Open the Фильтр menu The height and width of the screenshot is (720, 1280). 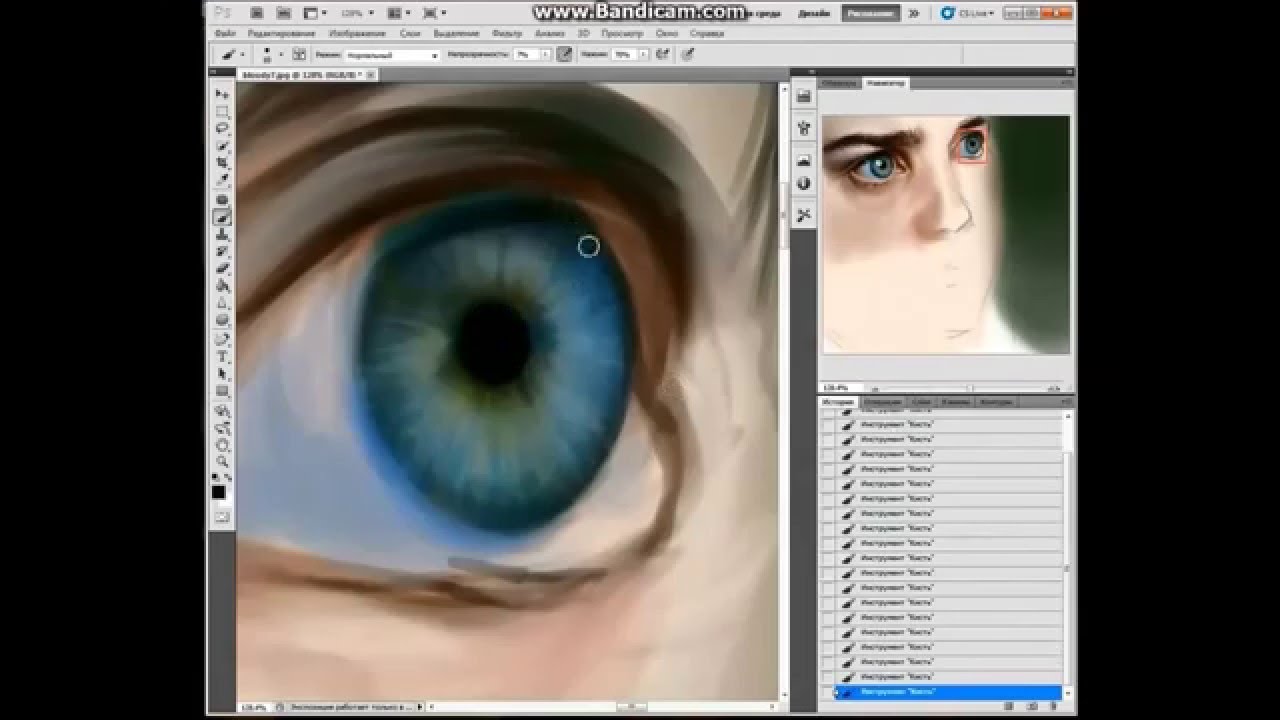pos(508,33)
